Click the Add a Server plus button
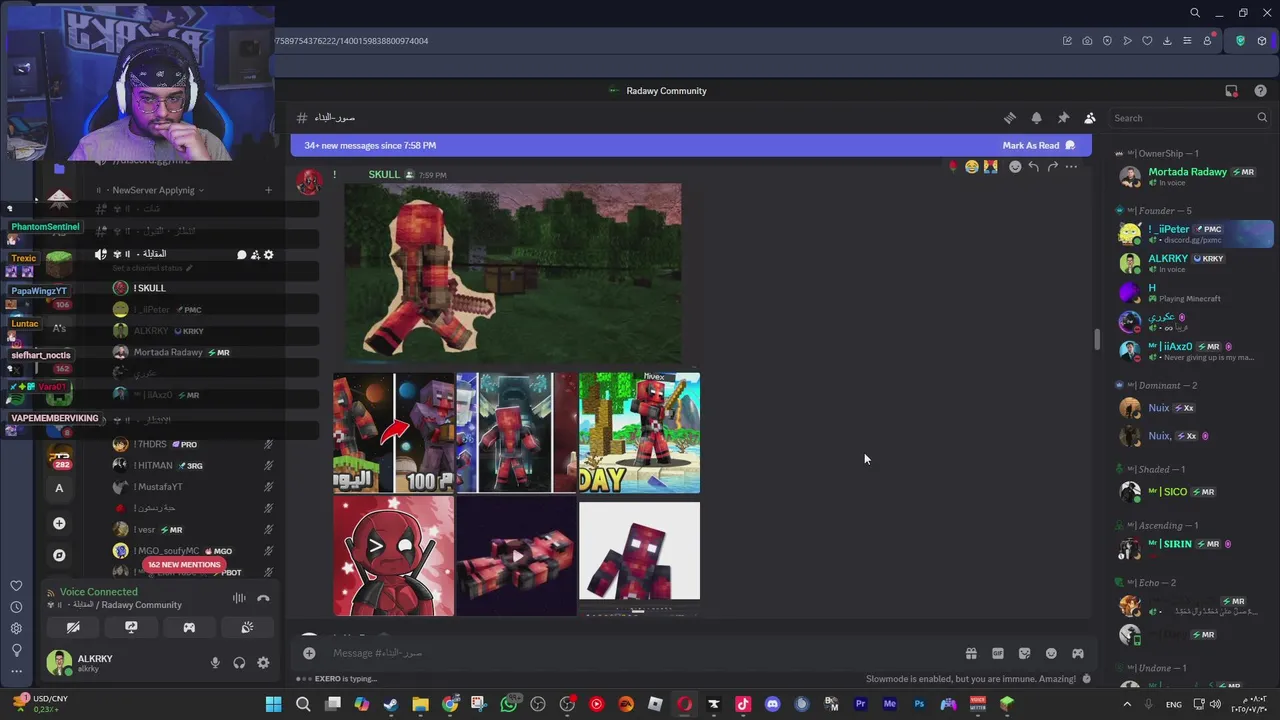This screenshot has width=1280, height=720. coord(59,523)
